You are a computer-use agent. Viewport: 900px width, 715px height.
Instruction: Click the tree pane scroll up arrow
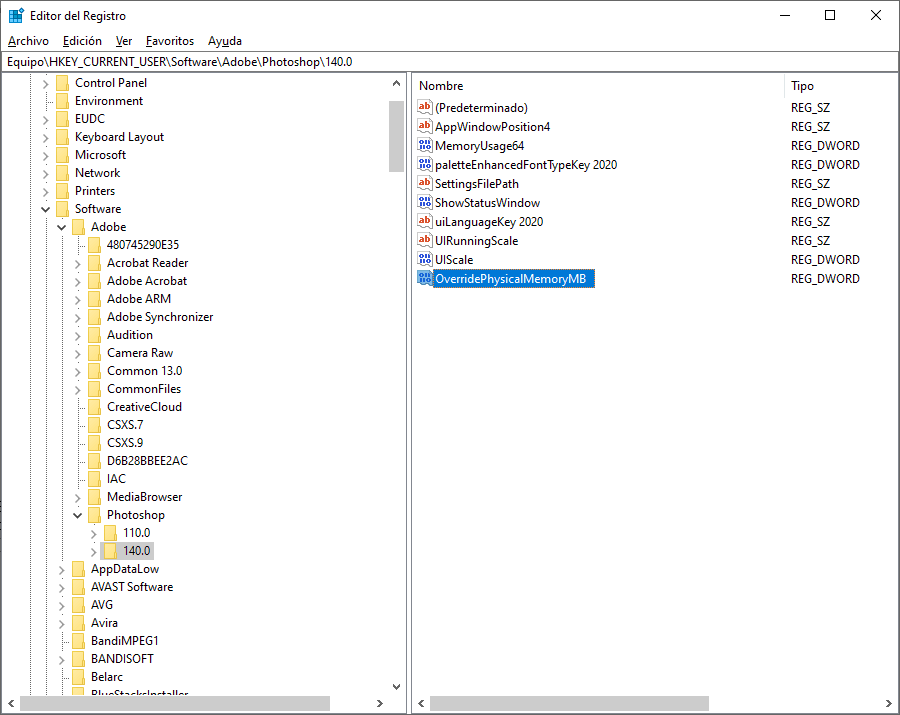tap(396, 83)
